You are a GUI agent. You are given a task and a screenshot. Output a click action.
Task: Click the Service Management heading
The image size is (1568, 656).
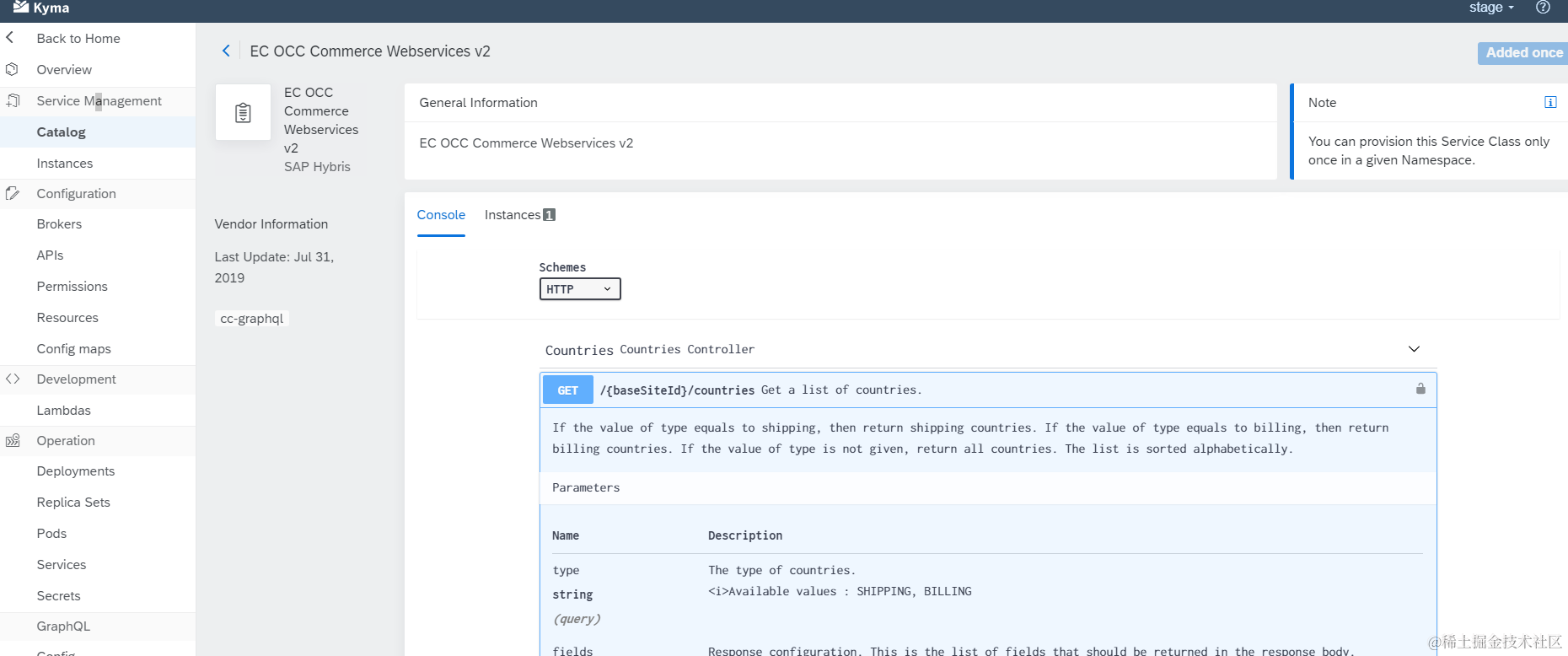(x=99, y=100)
